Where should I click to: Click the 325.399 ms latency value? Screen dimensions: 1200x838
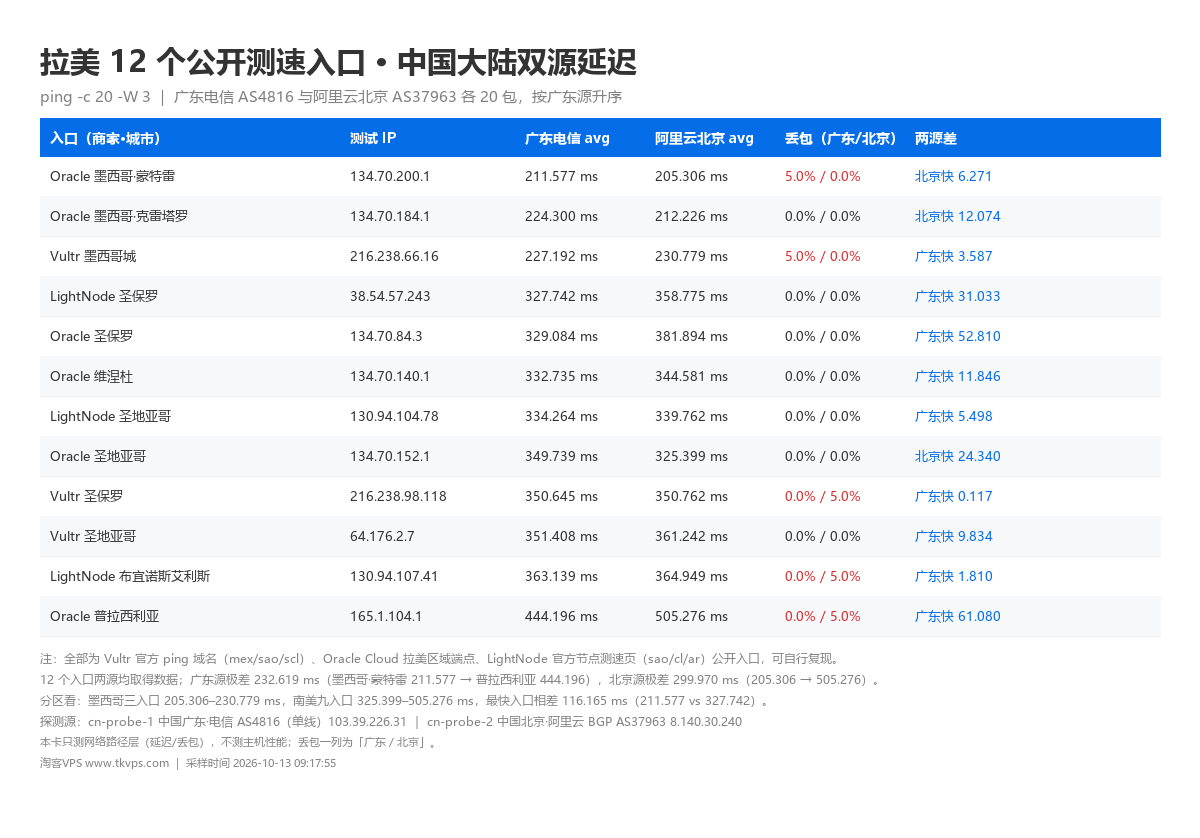[x=691, y=456]
